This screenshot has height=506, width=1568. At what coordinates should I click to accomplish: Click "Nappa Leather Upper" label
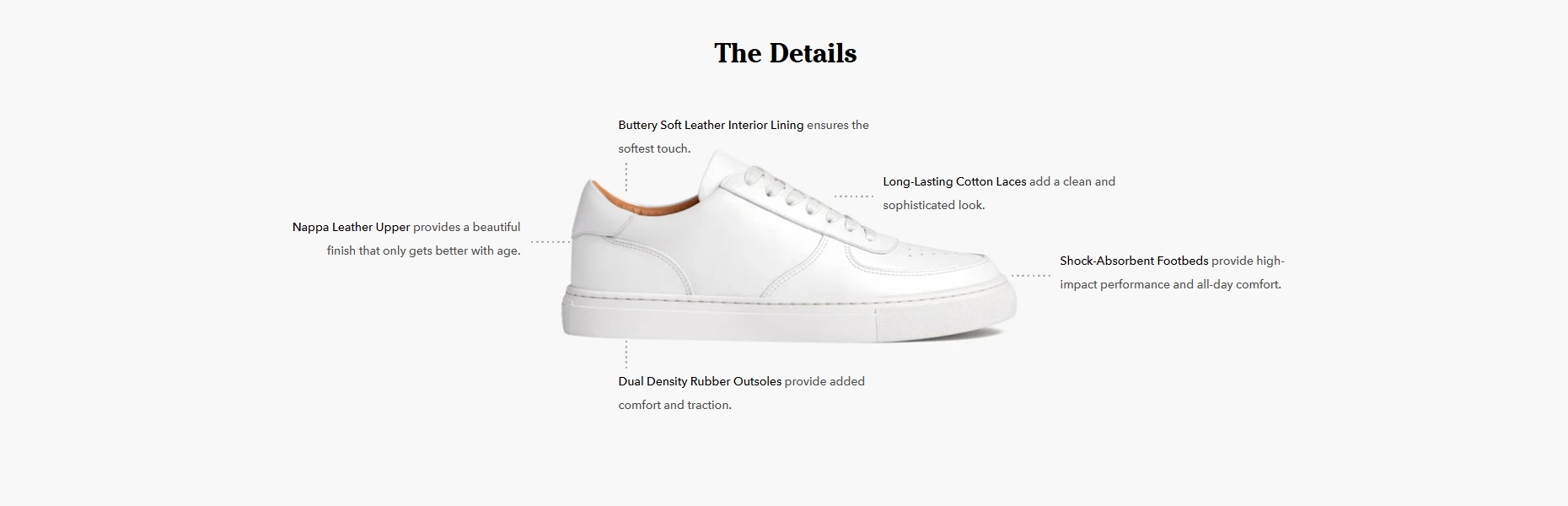(351, 227)
